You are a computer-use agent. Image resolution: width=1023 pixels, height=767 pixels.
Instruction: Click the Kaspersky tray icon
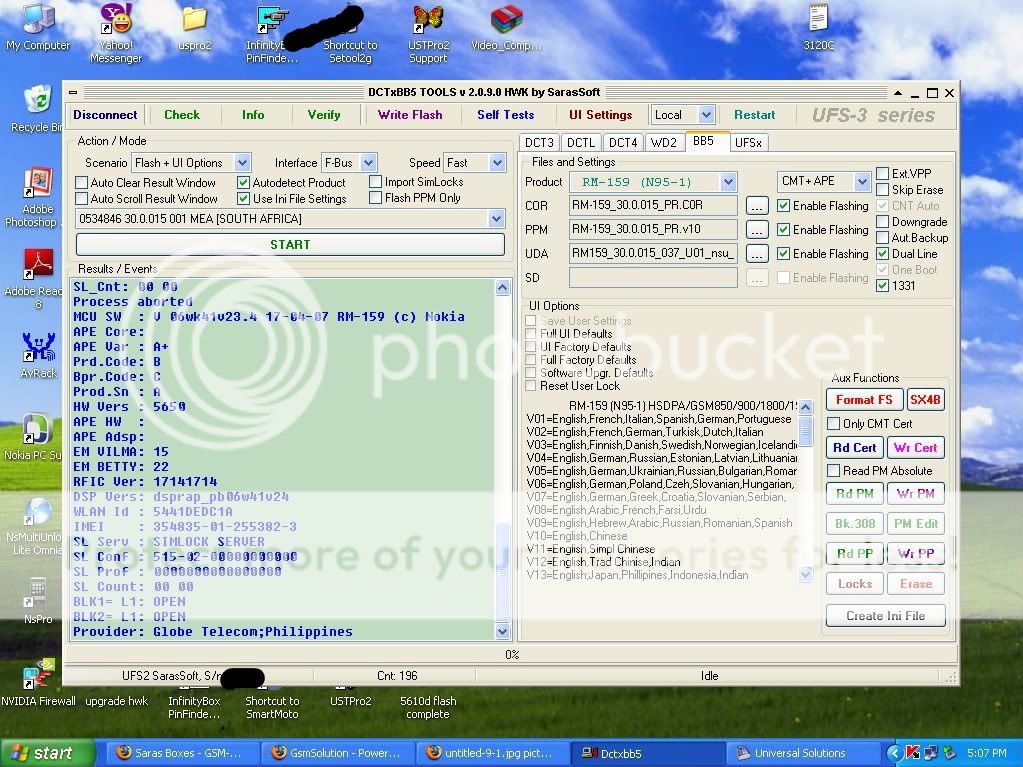[x=913, y=753]
